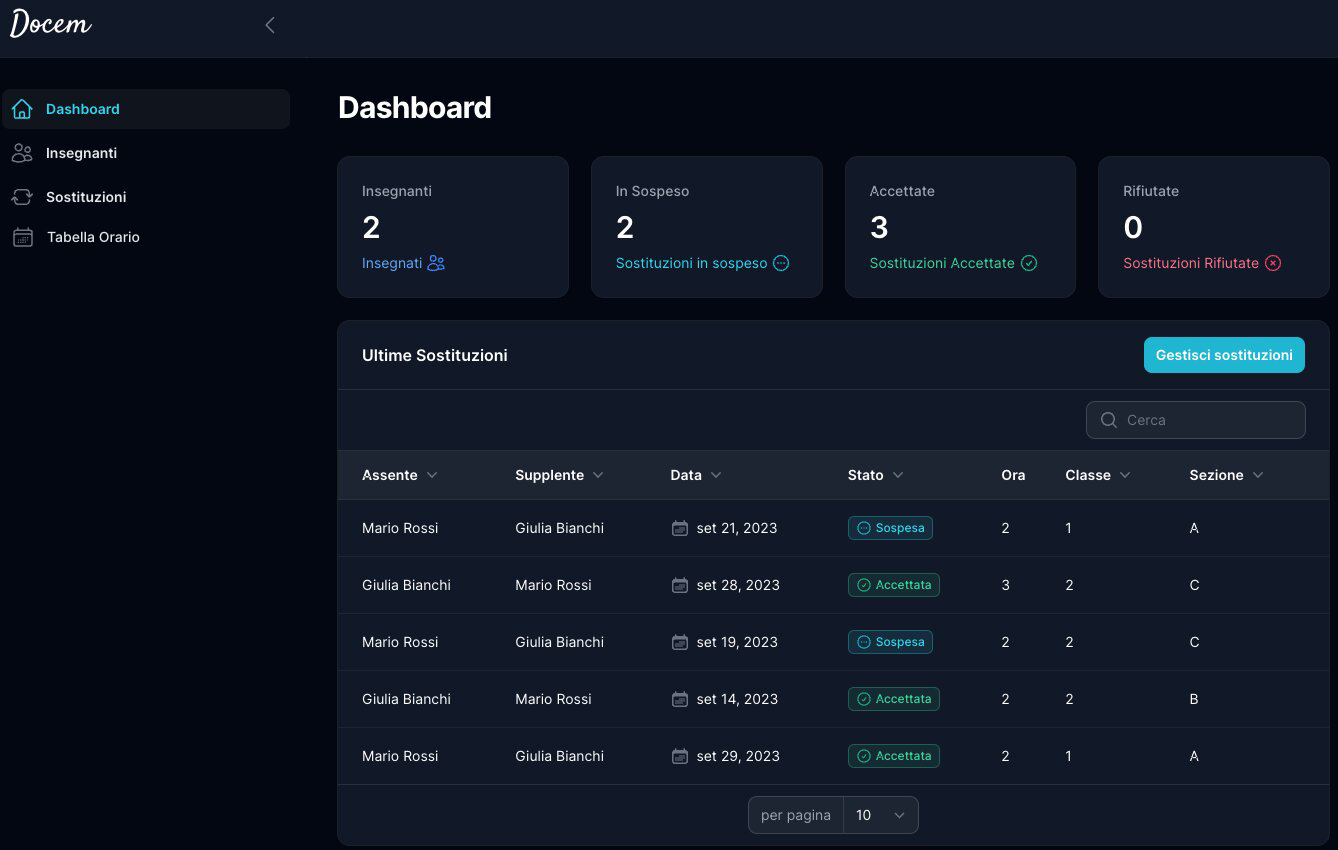Sort by the Data column header
Image resolution: width=1338 pixels, height=850 pixels.
696,475
